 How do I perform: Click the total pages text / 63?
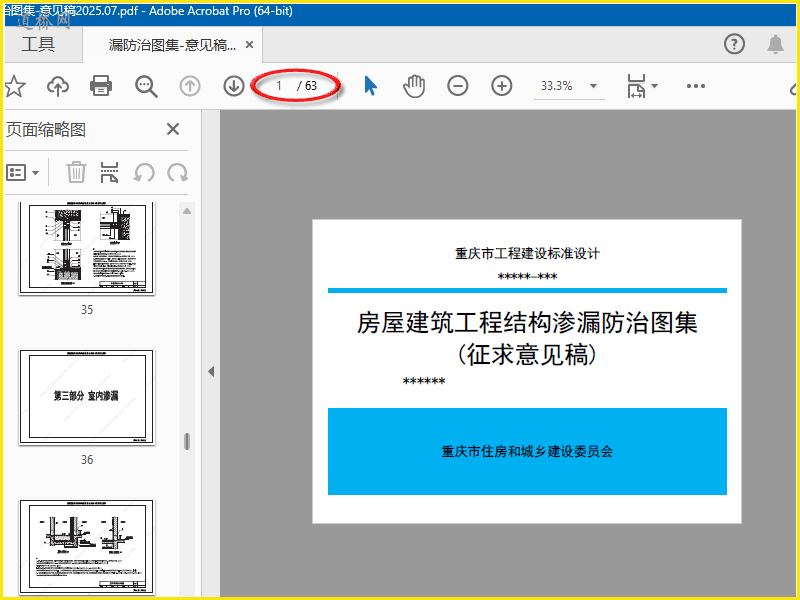click(307, 86)
